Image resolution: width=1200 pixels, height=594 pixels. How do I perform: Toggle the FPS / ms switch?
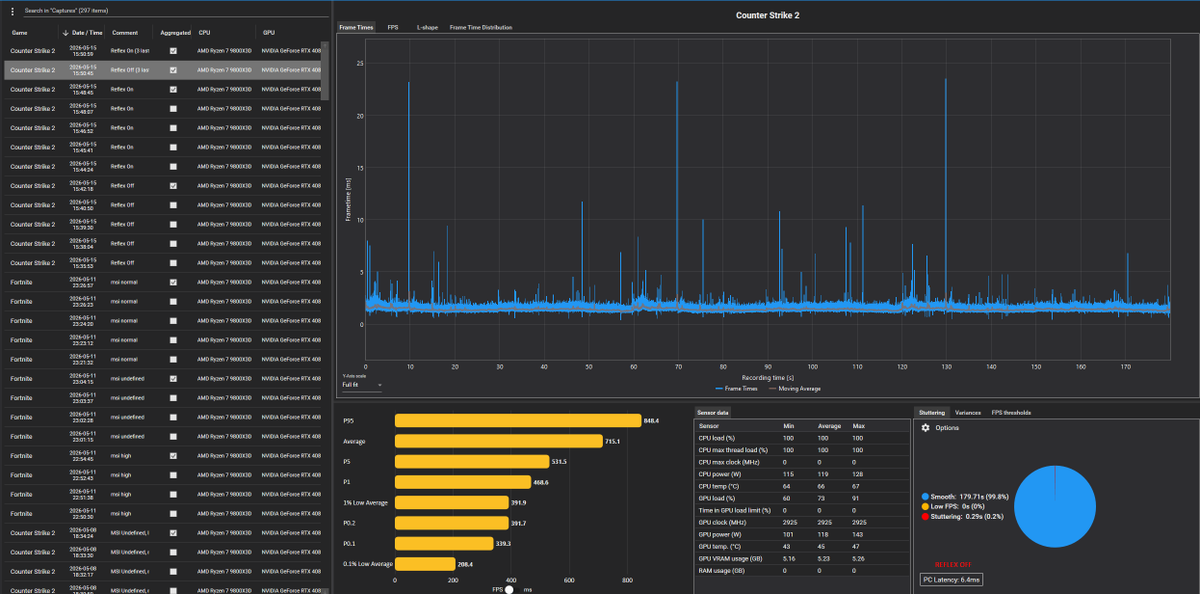513,589
